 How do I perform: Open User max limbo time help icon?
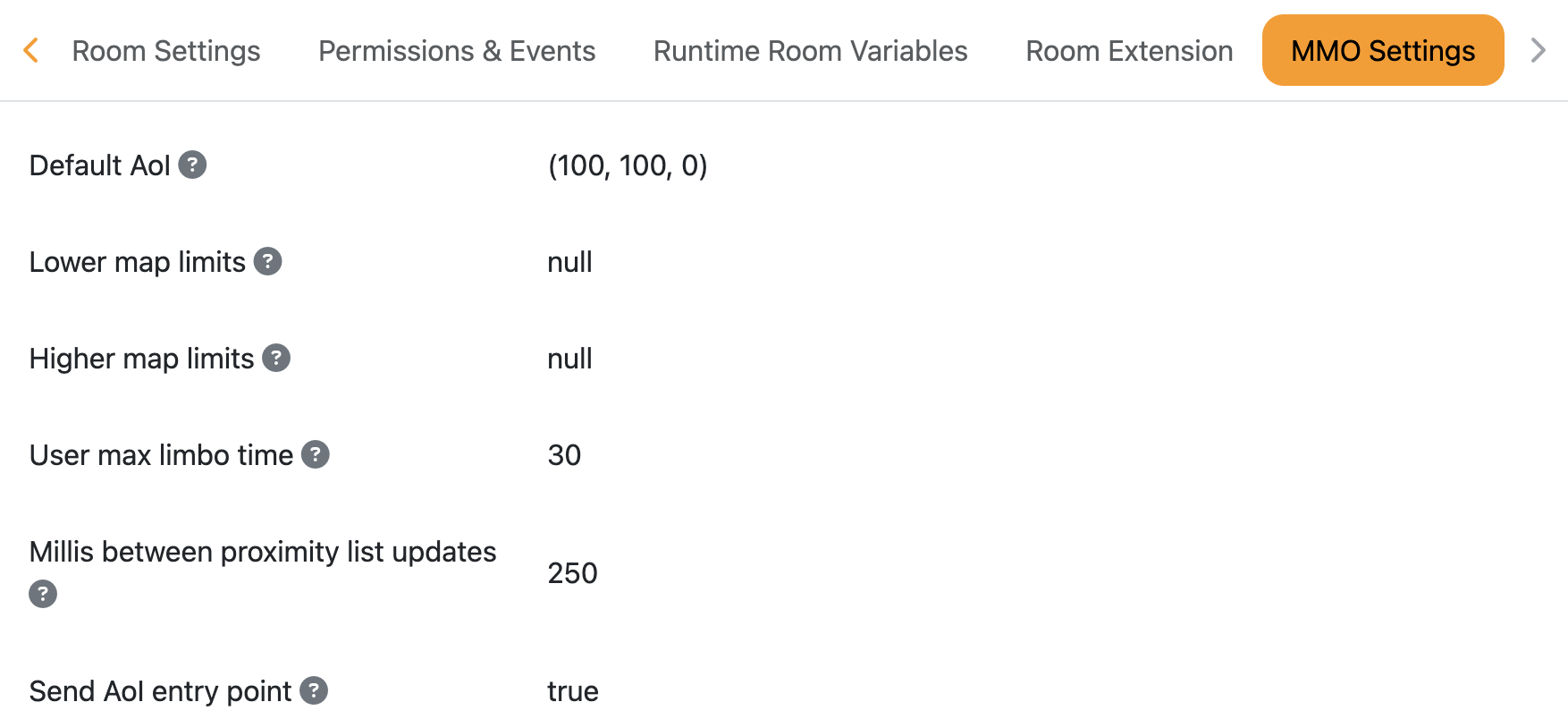click(315, 454)
